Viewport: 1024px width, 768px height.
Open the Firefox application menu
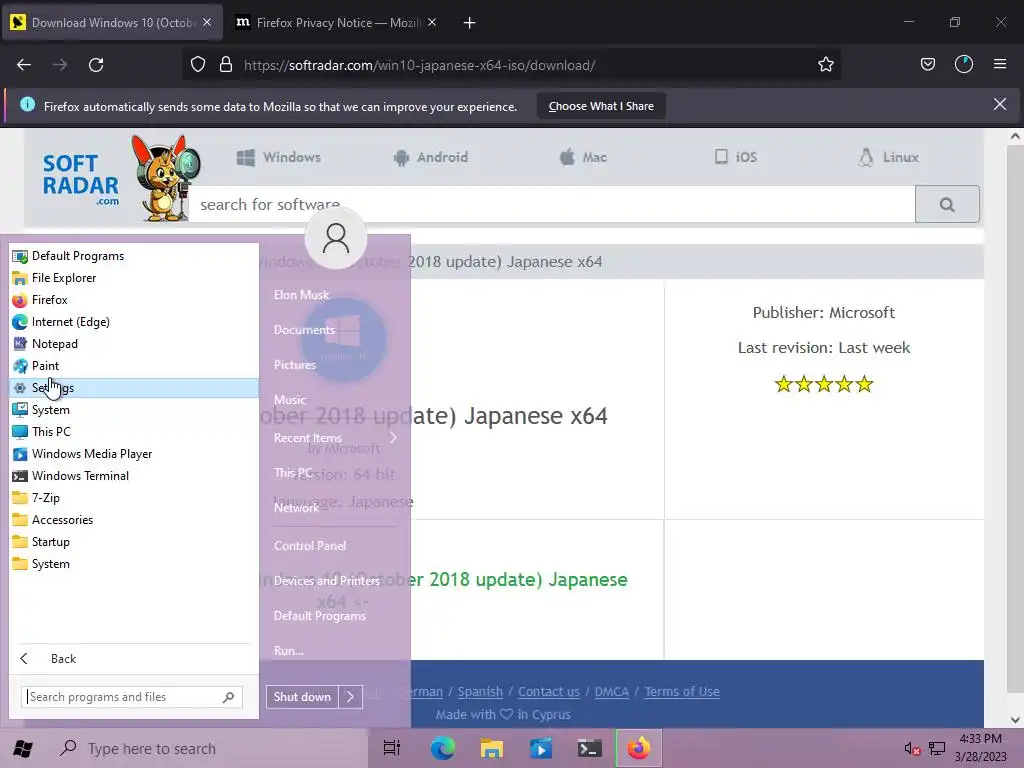(x=1000, y=65)
